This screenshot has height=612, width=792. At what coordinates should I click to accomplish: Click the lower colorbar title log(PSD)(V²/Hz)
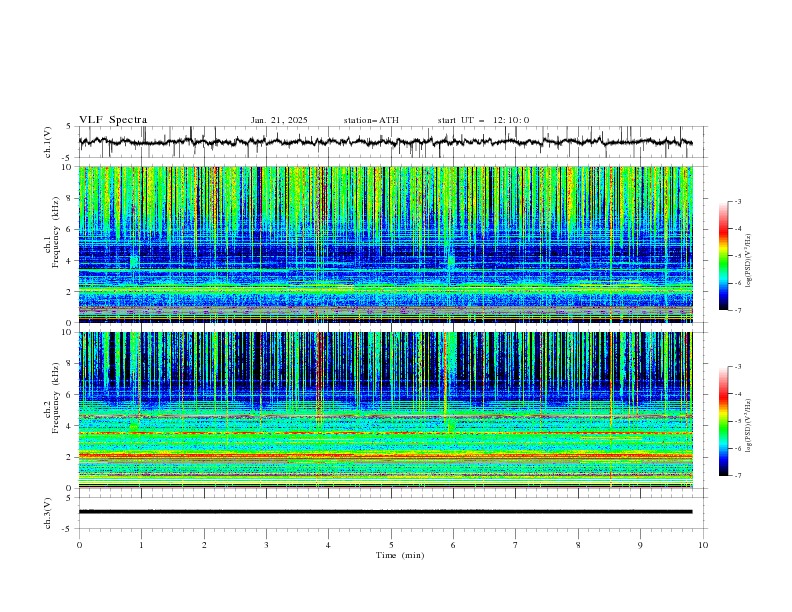[x=748, y=425]
